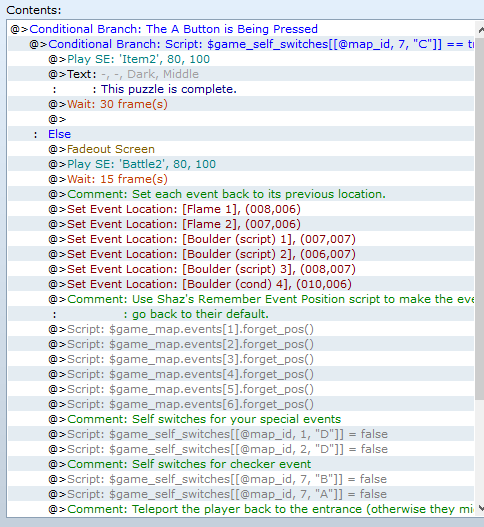
Task: Select the Text Dark, Middle command
Action: (241, 74)
